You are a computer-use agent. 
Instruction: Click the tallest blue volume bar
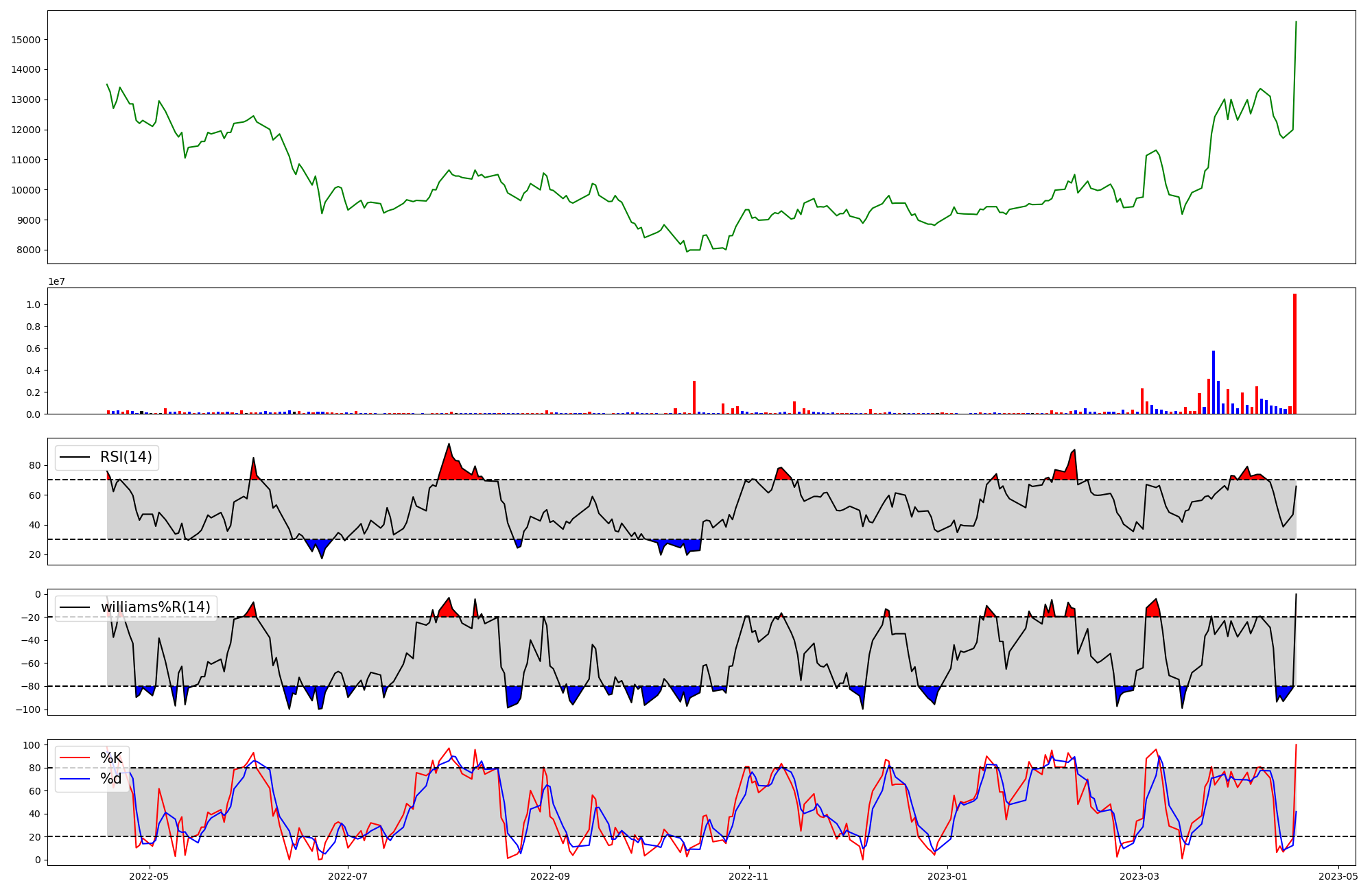(1214, 382)
